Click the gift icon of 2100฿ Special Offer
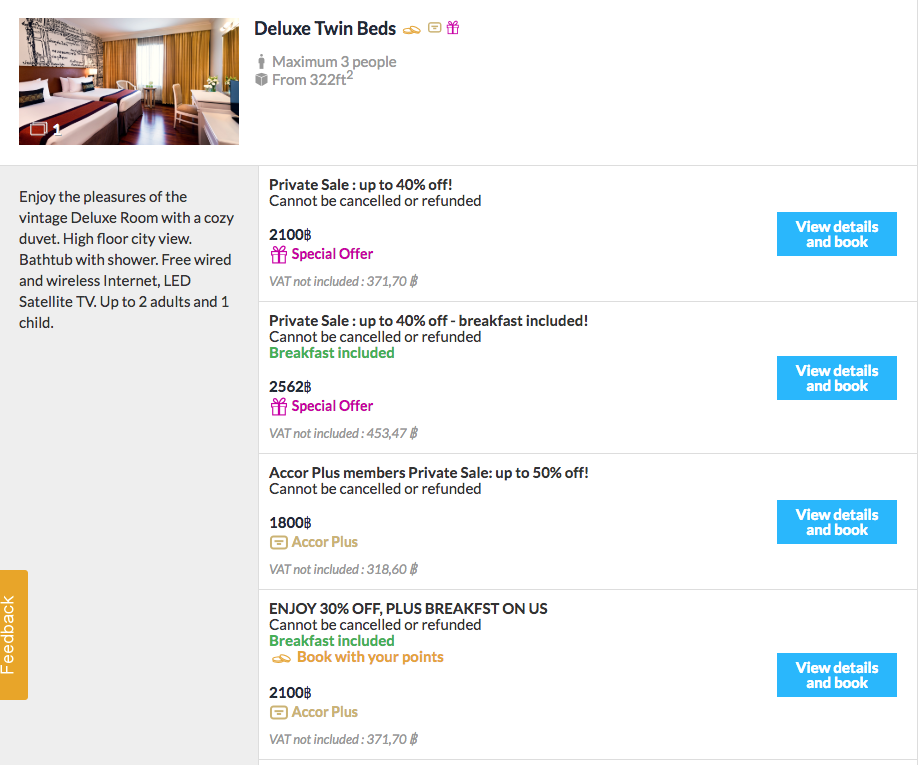The image size is (922, 765). pos(279,254)
